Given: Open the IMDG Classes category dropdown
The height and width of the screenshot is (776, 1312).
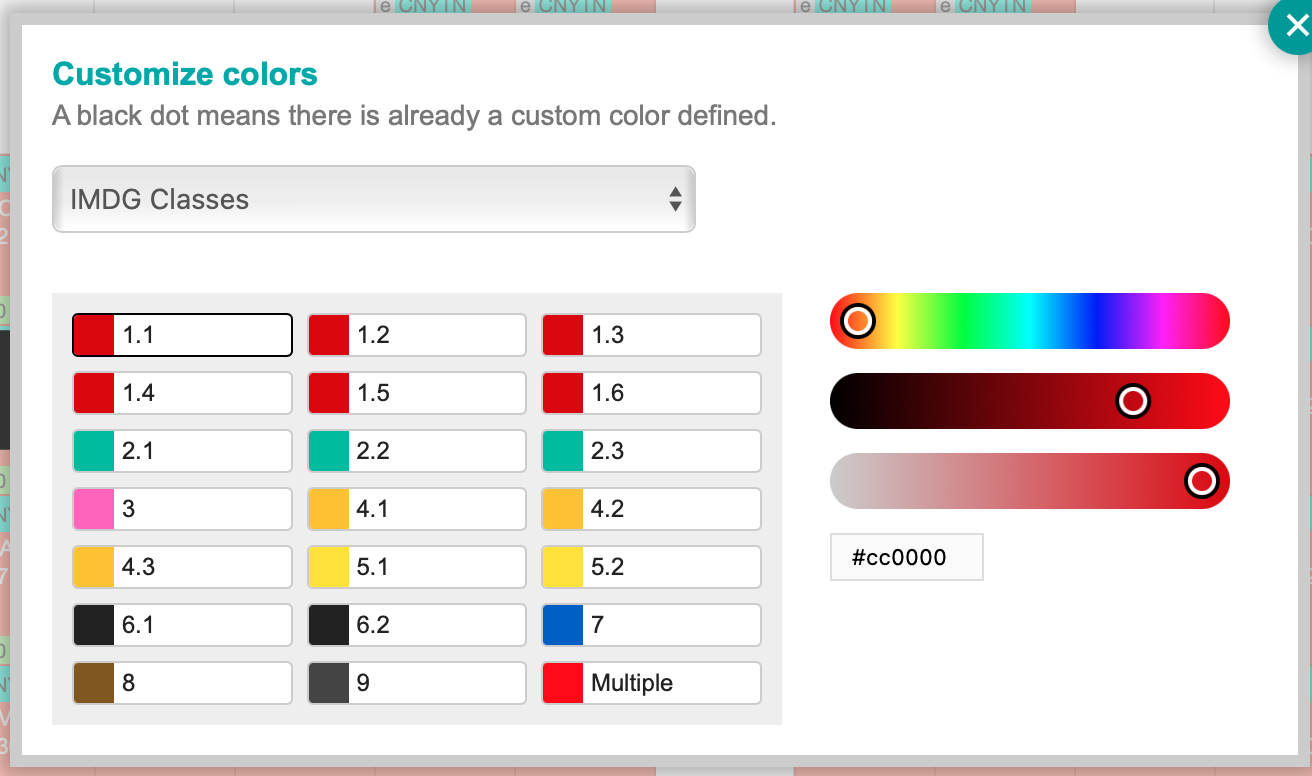Looking at the screenshot, I should 374,199.
